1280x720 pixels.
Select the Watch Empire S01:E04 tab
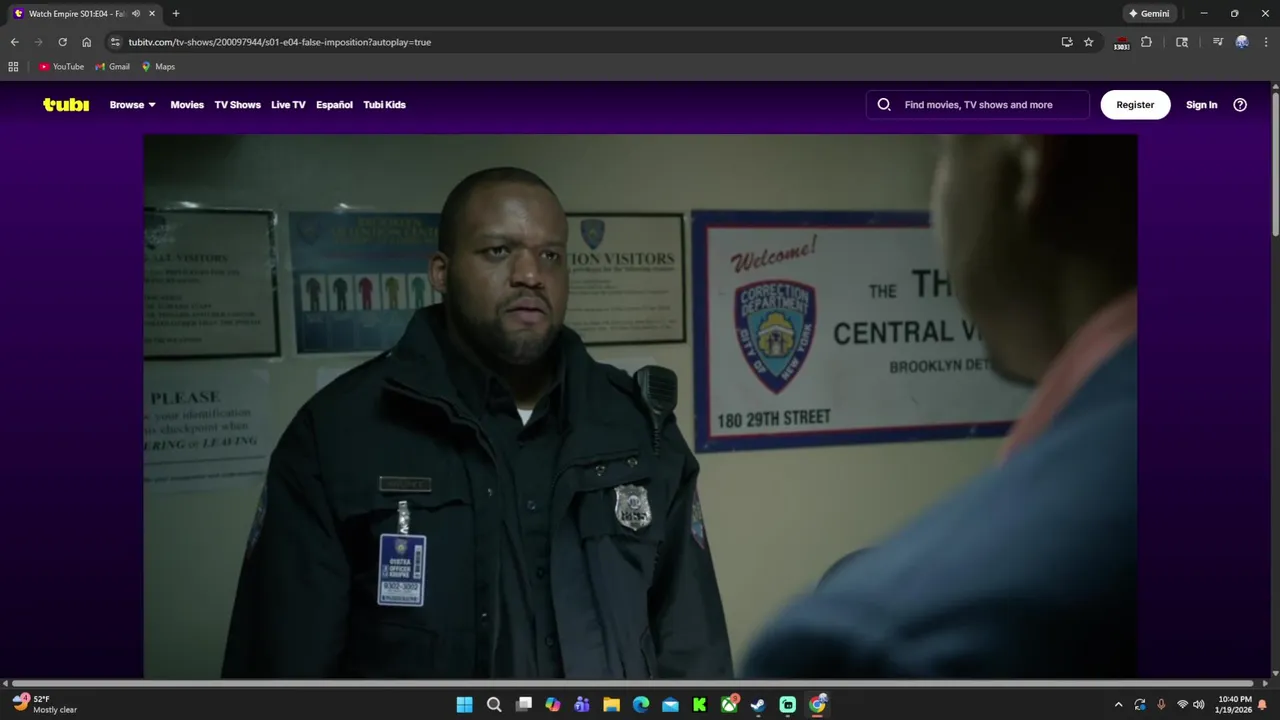point(84,14)
